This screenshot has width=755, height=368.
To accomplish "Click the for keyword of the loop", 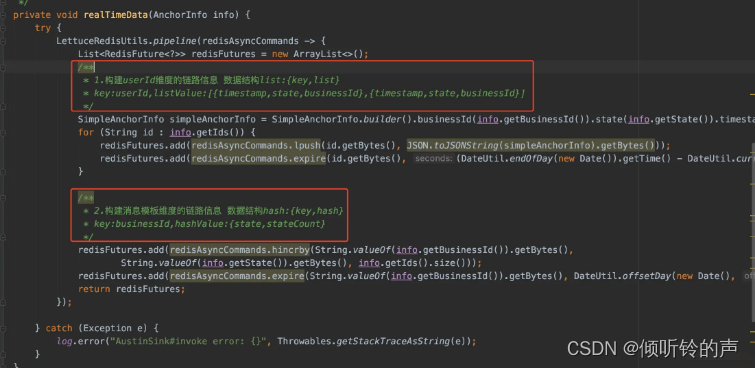I will [x=86, y=132].
